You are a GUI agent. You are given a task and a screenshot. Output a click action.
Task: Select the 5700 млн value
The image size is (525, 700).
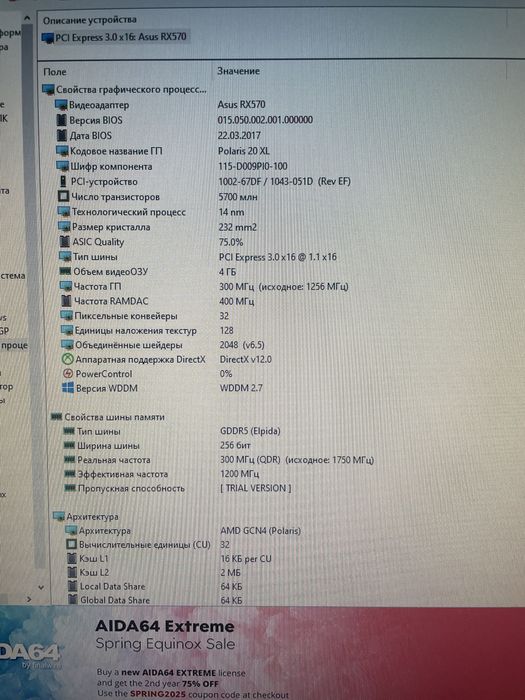(x=238, y=197)
